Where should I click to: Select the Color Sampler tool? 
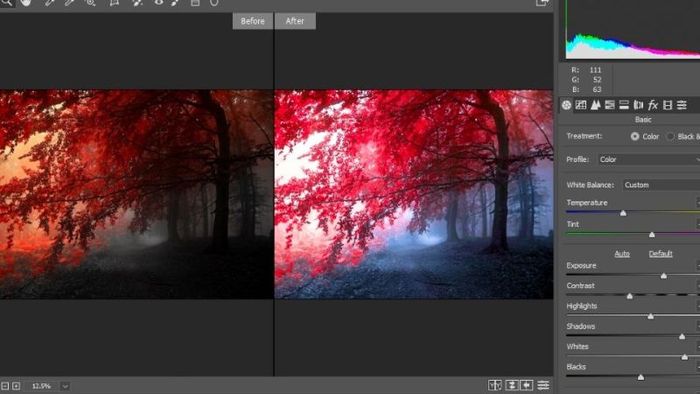click(x=70, y=2)
